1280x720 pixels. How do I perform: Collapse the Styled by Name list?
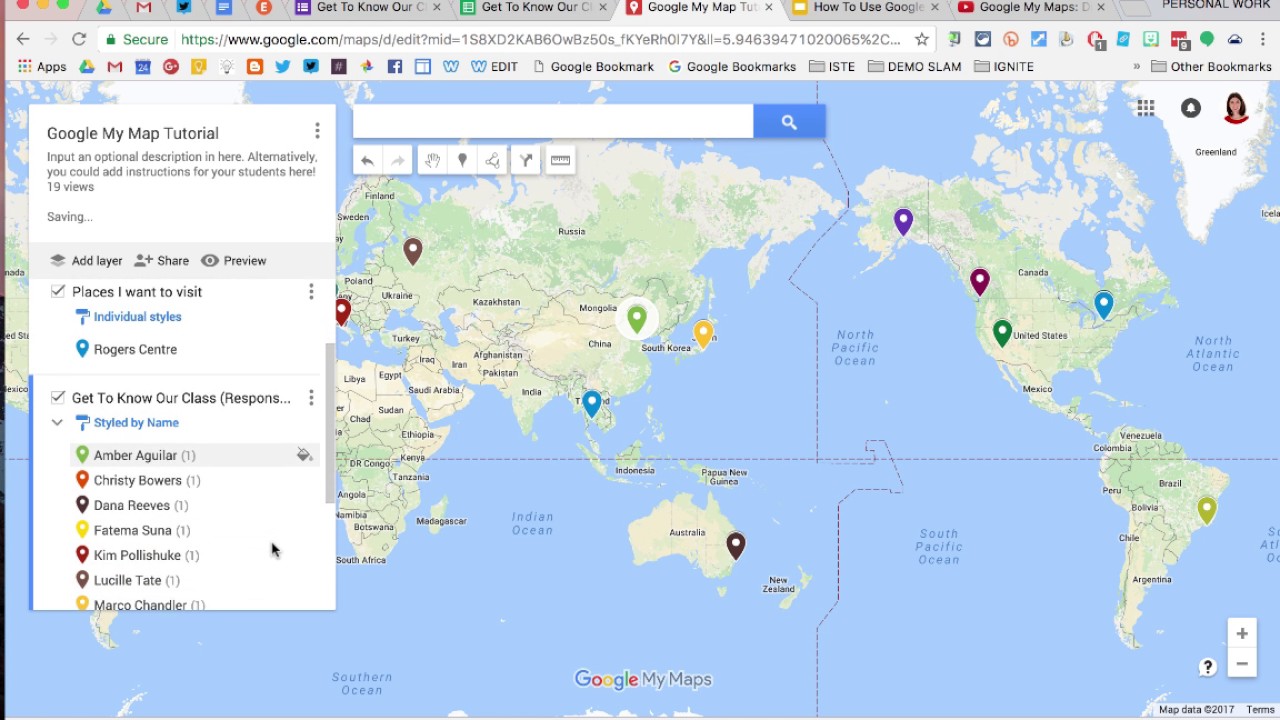tap(57, 423)
